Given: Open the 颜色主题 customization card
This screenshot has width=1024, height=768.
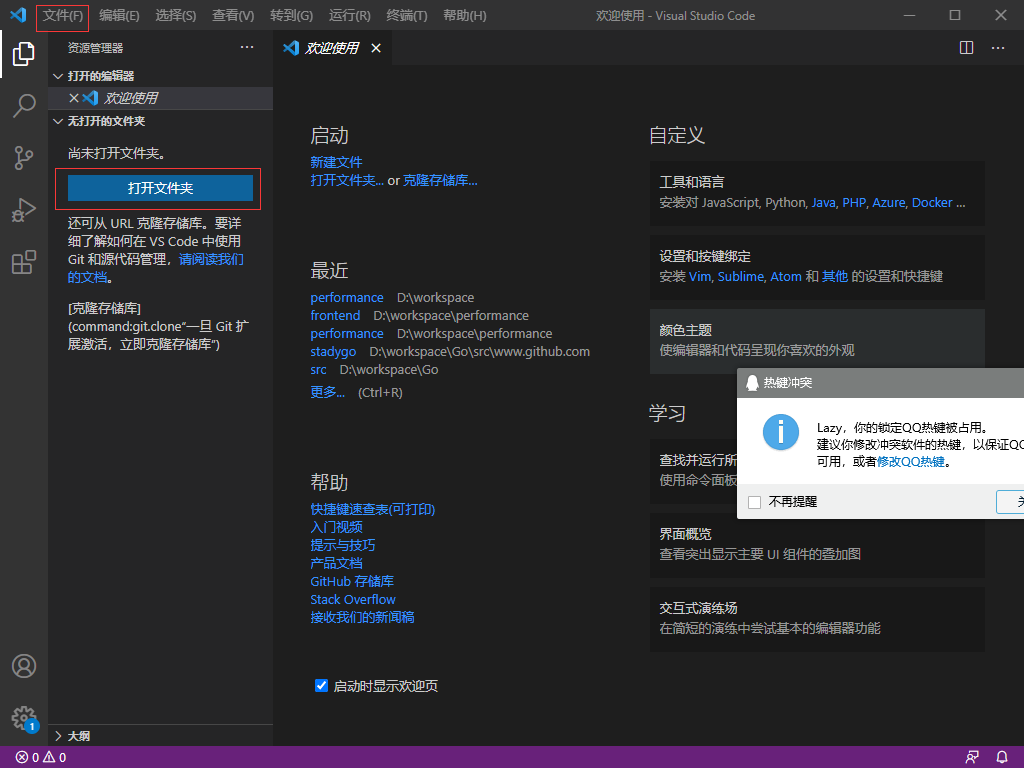Looking at the screenshot, I should coord(817,341).
